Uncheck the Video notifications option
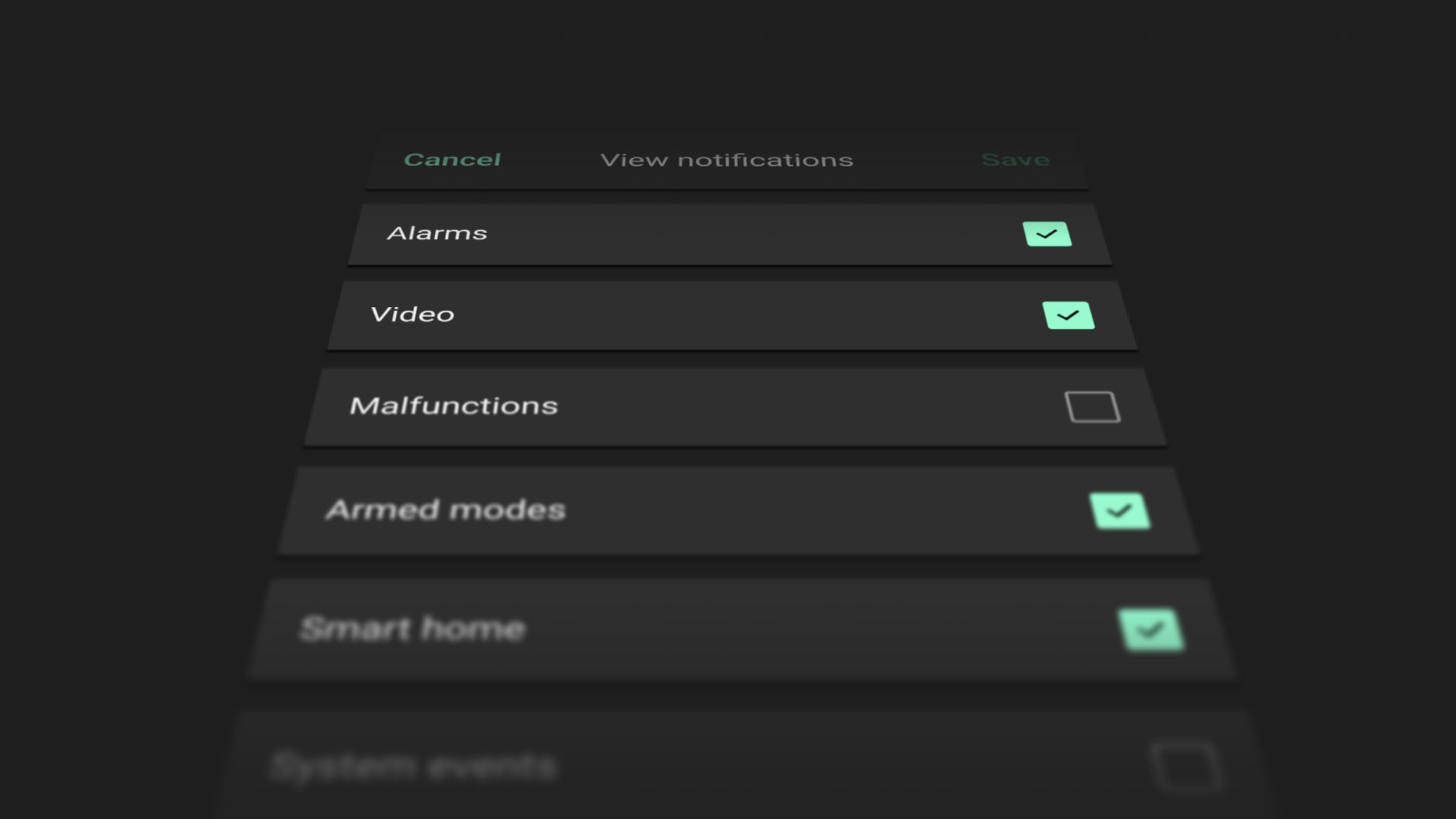Viewport: 1456px width, 819px height. click(1069, 314)
